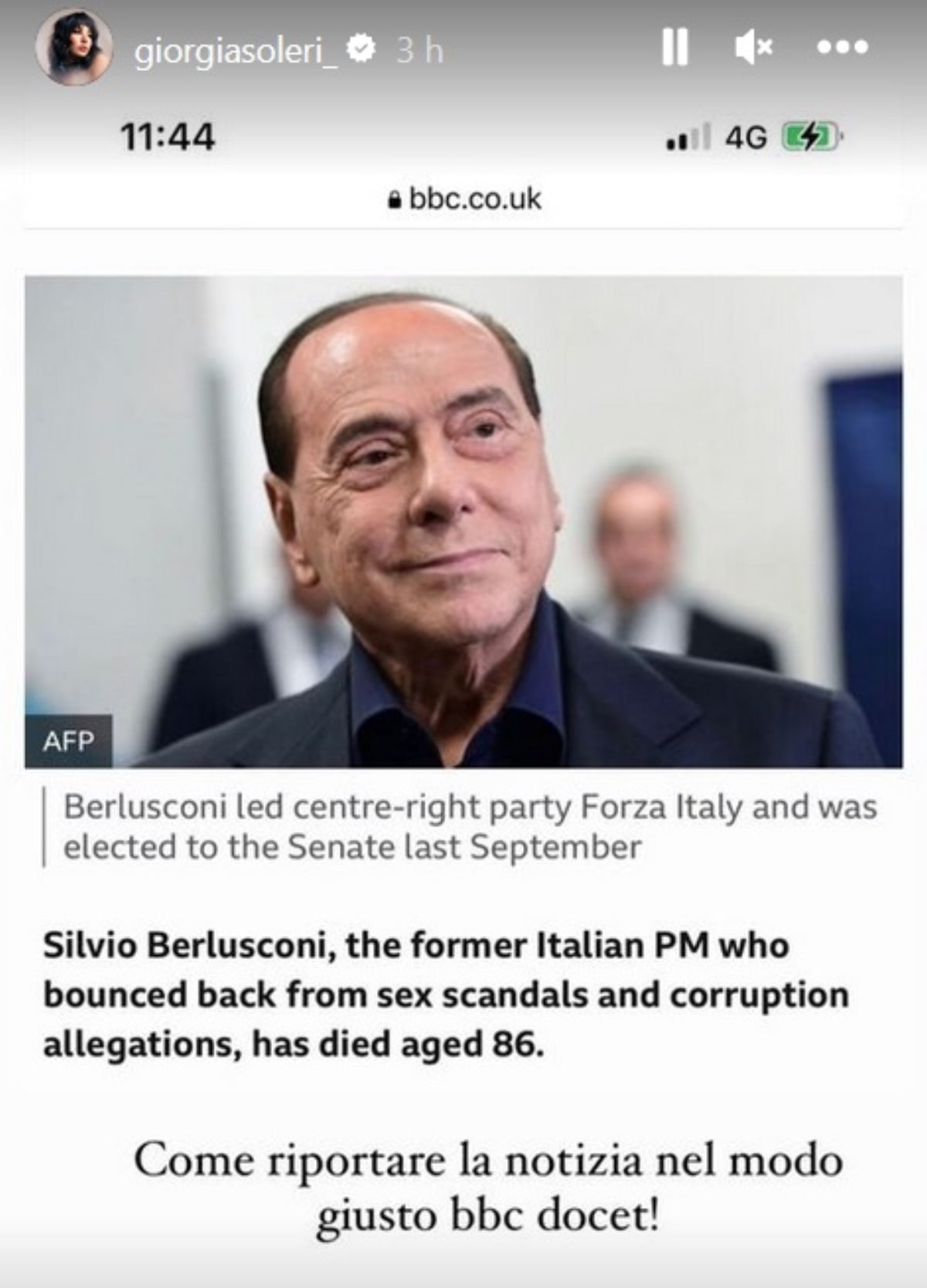The image size is (927, 1288).
Task: Tap the giorgiasoleri_ username
Action: pos(236,51)
